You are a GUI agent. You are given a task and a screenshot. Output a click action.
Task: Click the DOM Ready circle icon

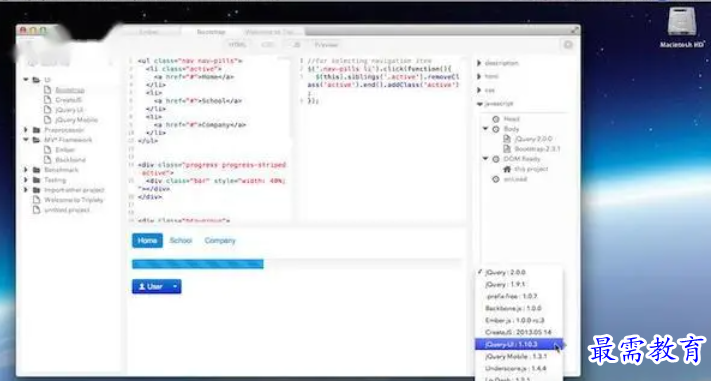pos(496,158)
